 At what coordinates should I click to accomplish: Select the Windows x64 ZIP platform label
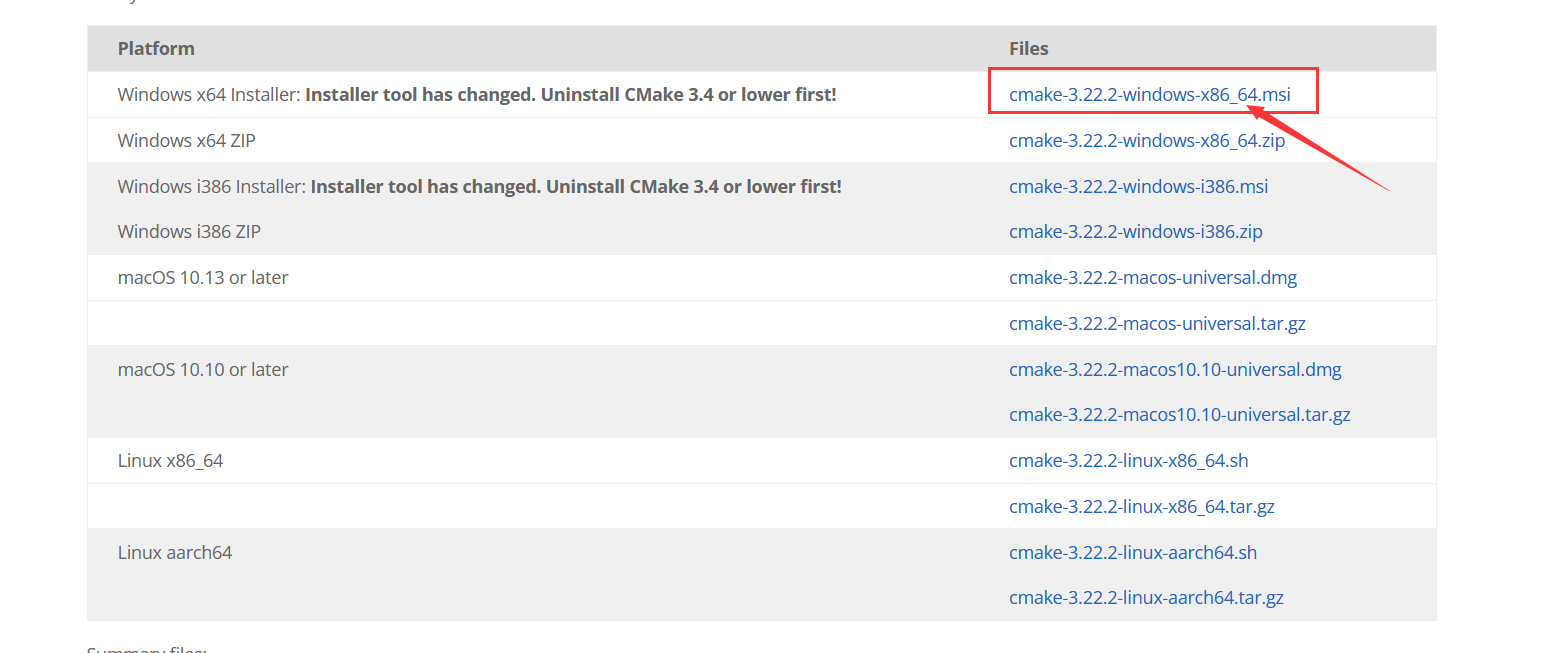186,141
